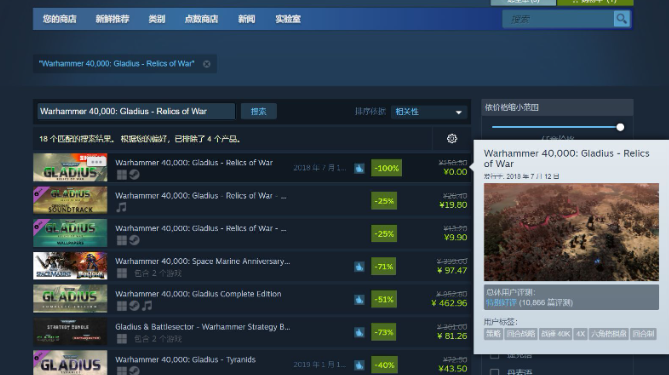Click the 回合制 tag in preview
This screenshot has width=669, height=375.
pyautogui.click(x=643, y=334)
